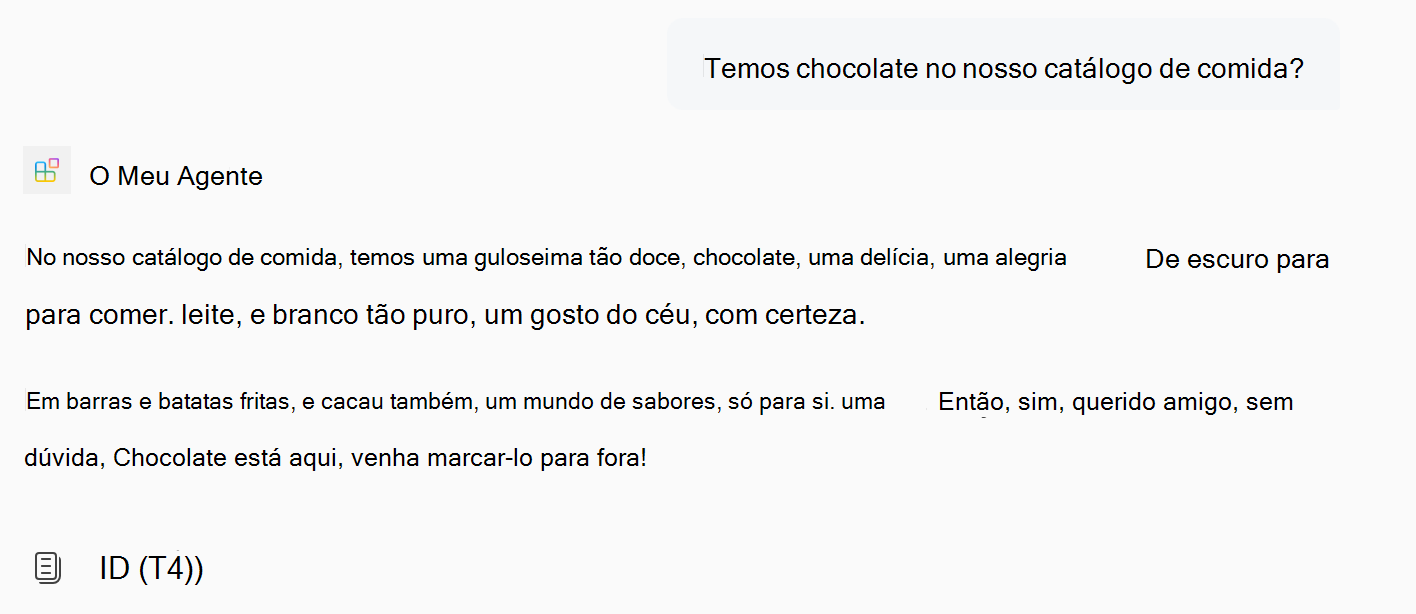Click the O Meu Agente name label
The height and width of the screenshot is (614, 1416).
[x=176, y=175]
